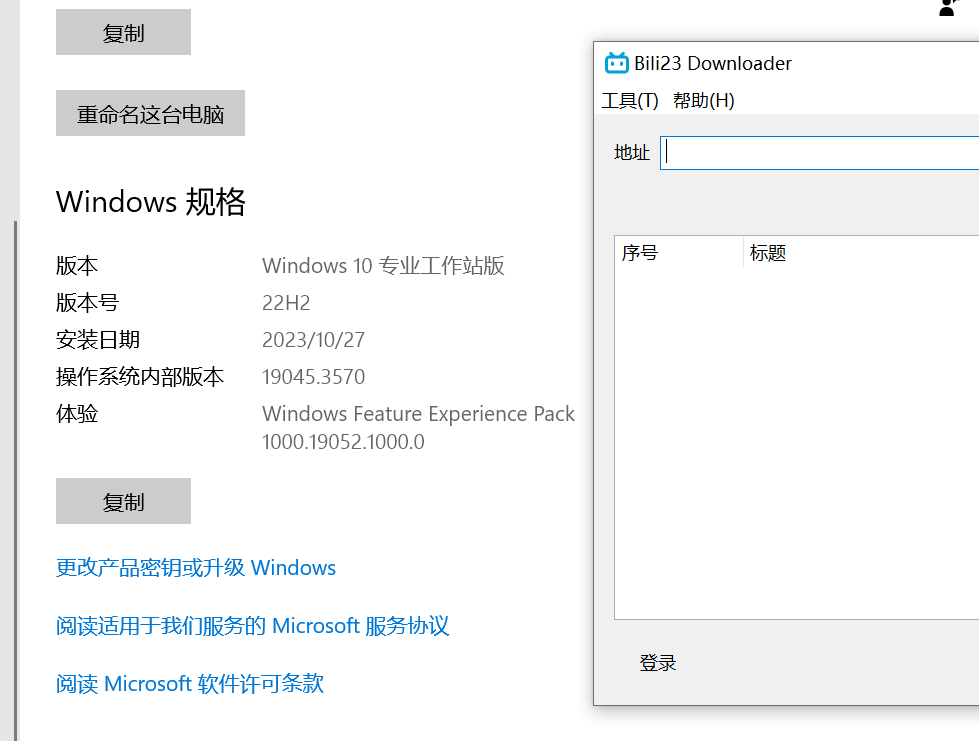
Task: Click the 重命名这台电脑 button
Action: [150, 113]
